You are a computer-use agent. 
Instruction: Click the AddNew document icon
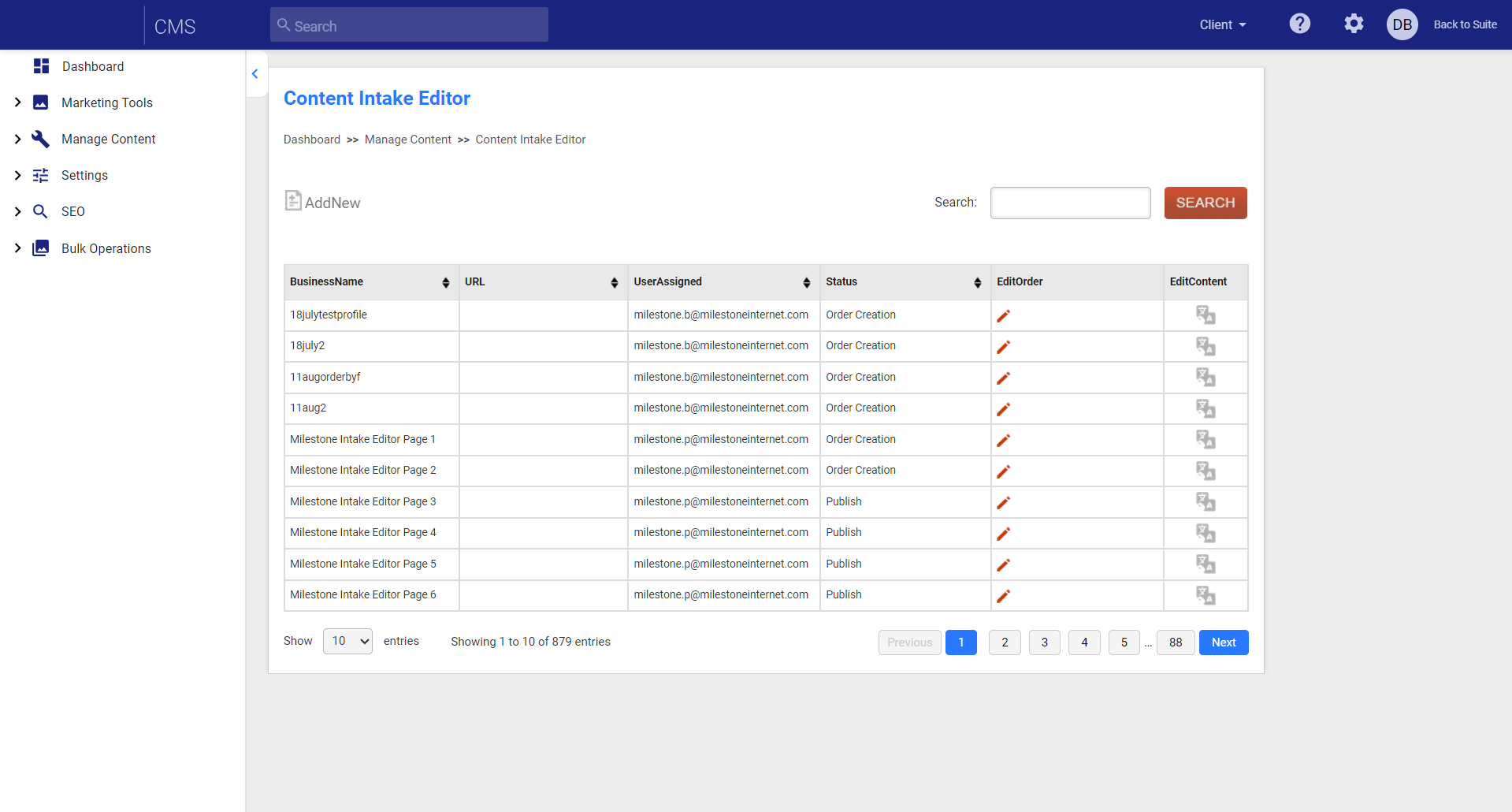(293, 200)
